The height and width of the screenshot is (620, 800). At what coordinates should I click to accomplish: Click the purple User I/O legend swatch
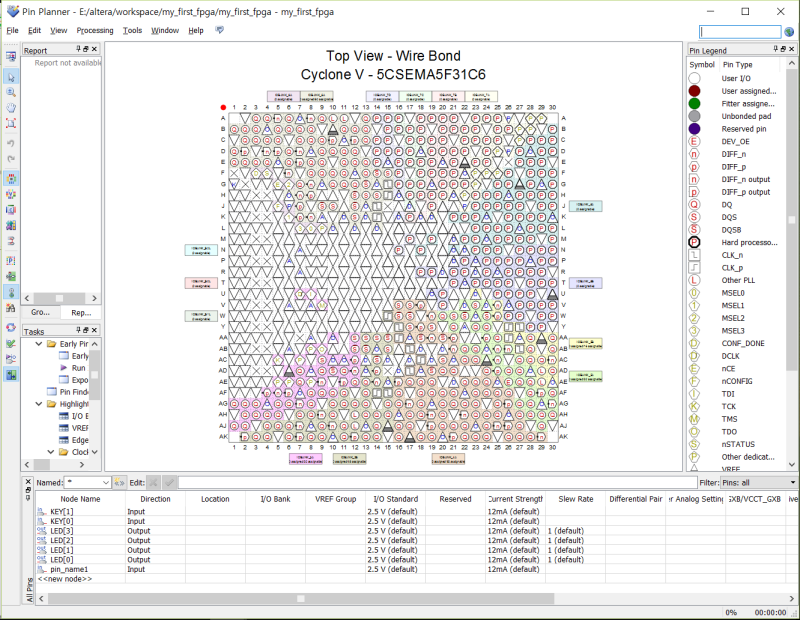point(694,78)
